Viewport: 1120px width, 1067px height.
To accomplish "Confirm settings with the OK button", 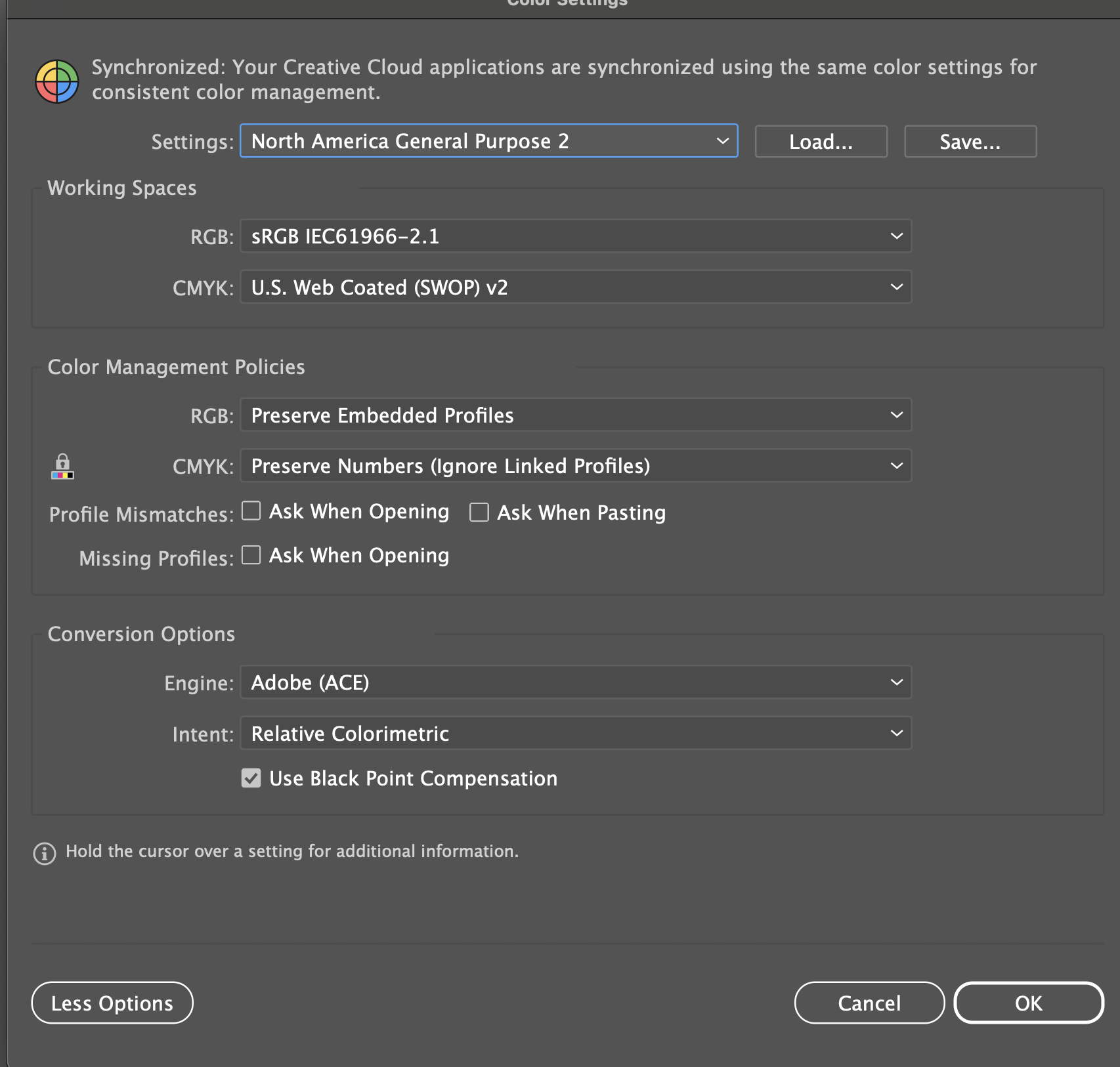I will pos(1028,1003).
